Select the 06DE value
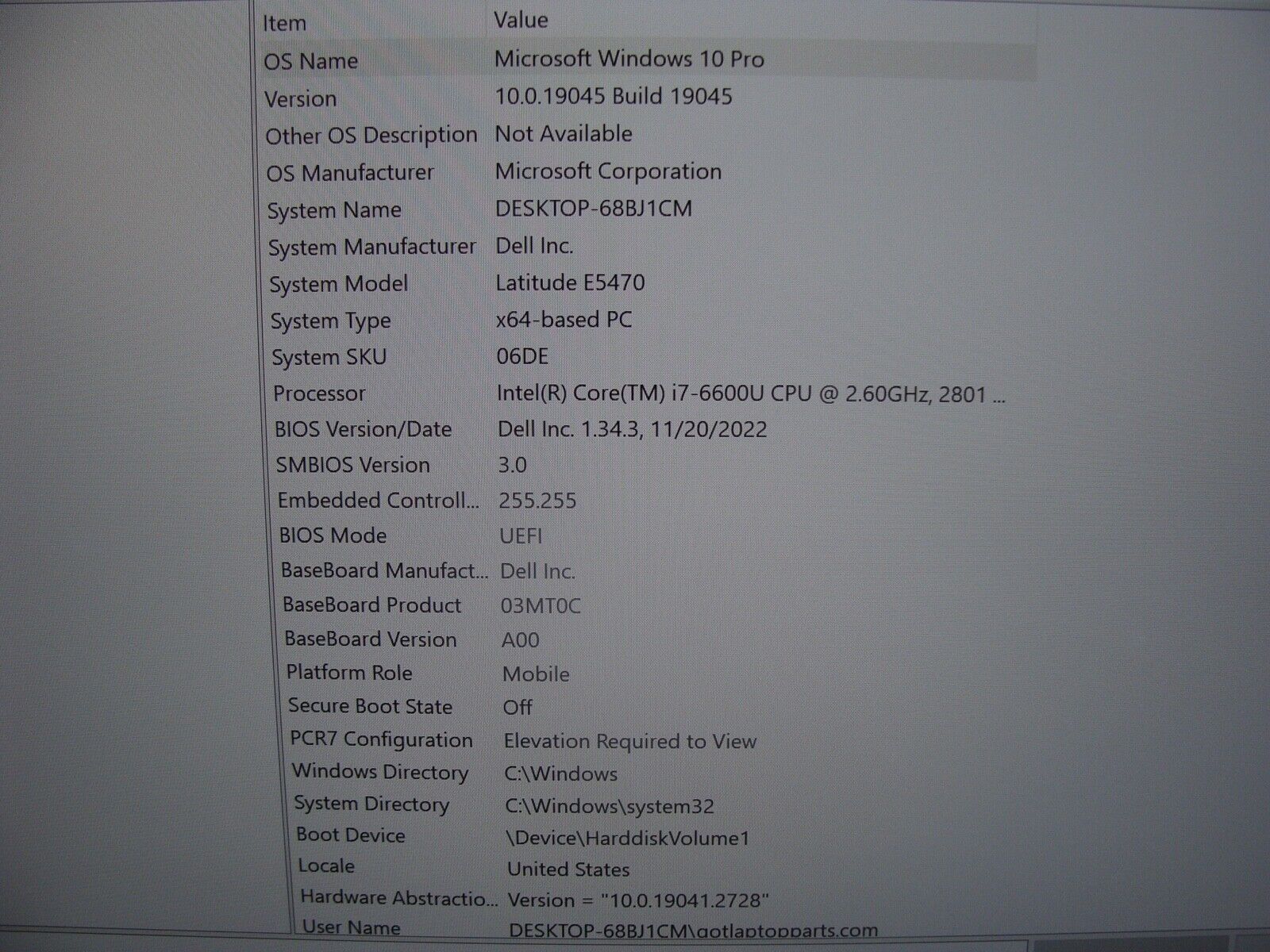 522,356
